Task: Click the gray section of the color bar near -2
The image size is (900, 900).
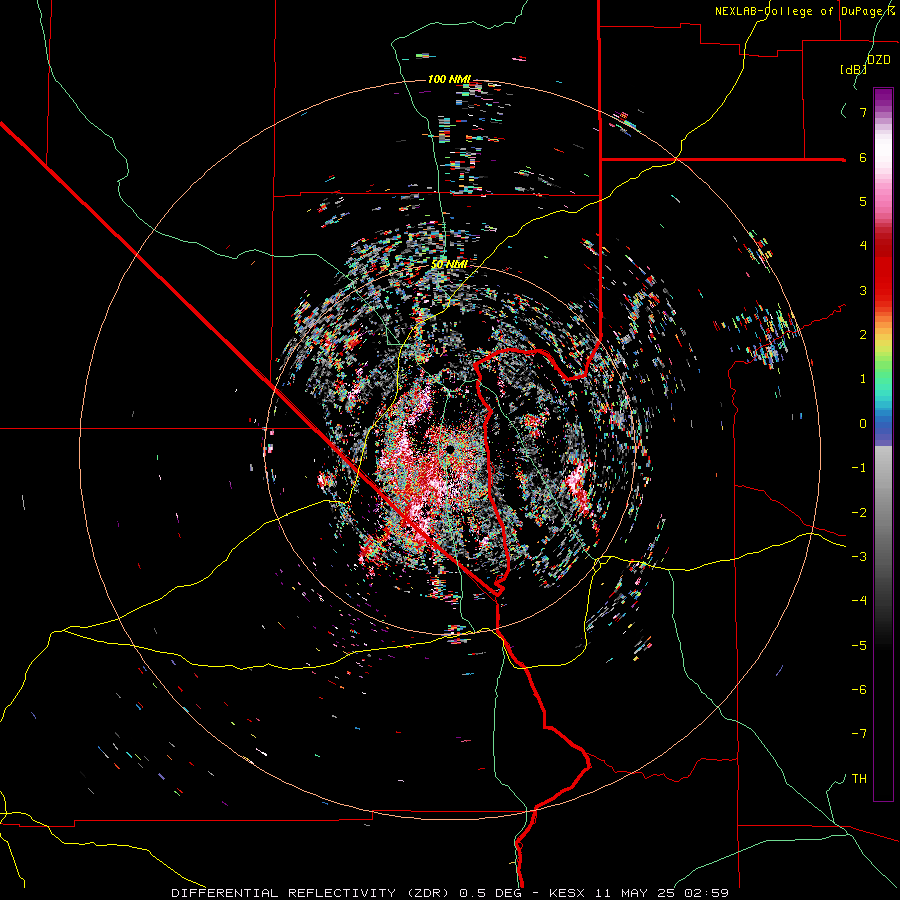Action: 883,512
